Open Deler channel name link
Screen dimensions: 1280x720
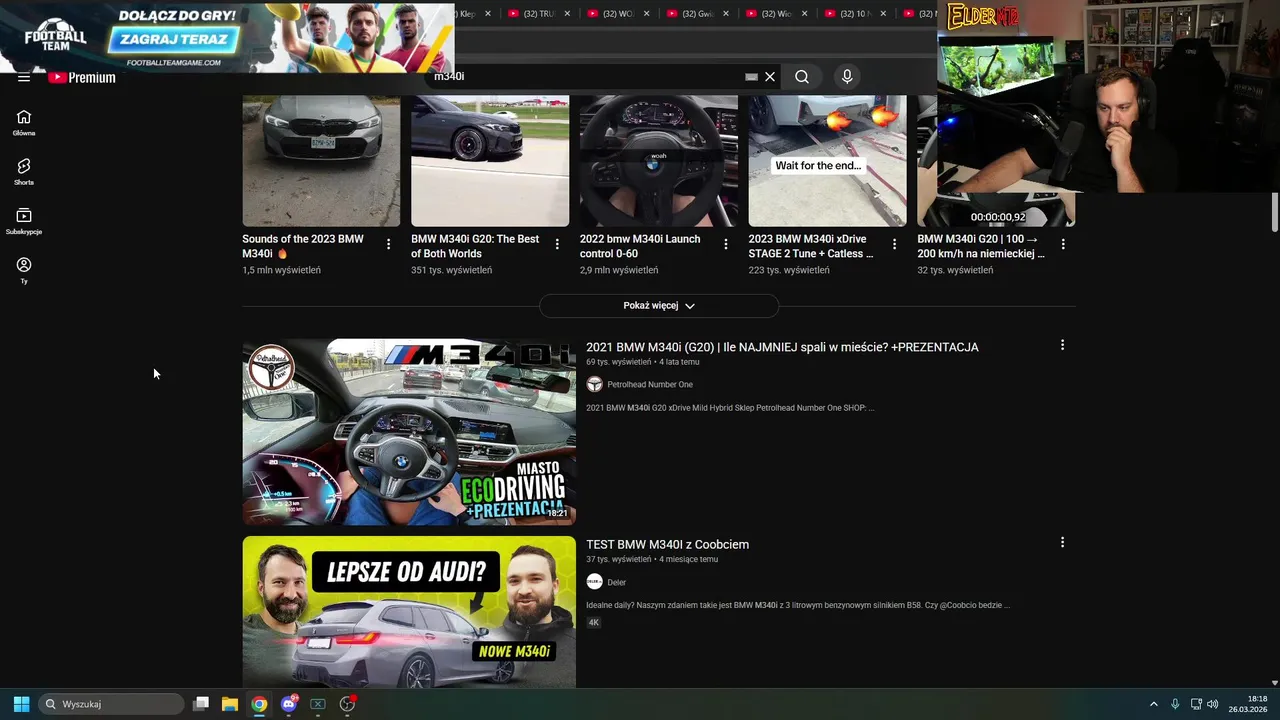click(616, 582)
